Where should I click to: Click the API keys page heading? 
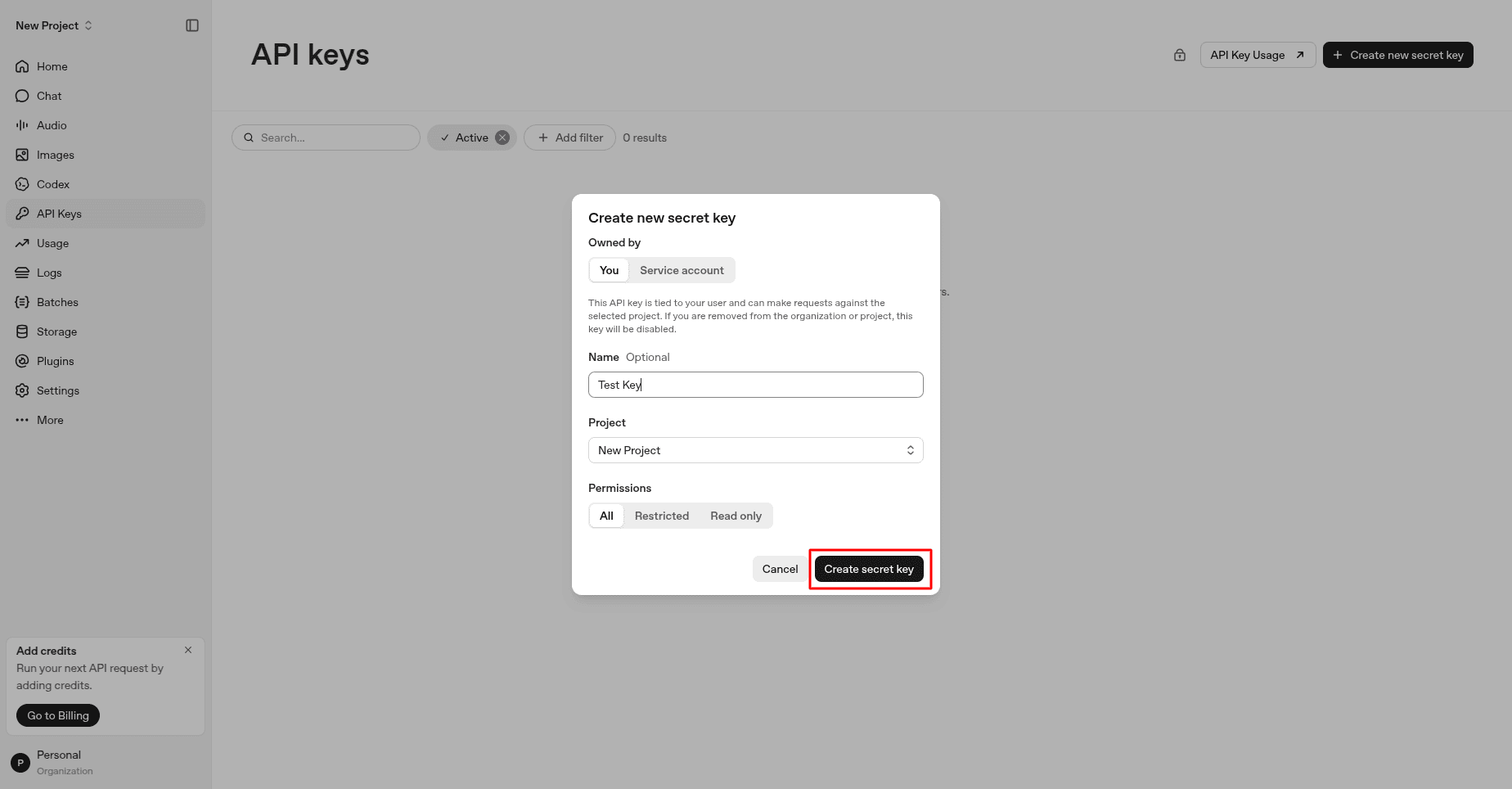pyautogui.click(x=310, y=55)
